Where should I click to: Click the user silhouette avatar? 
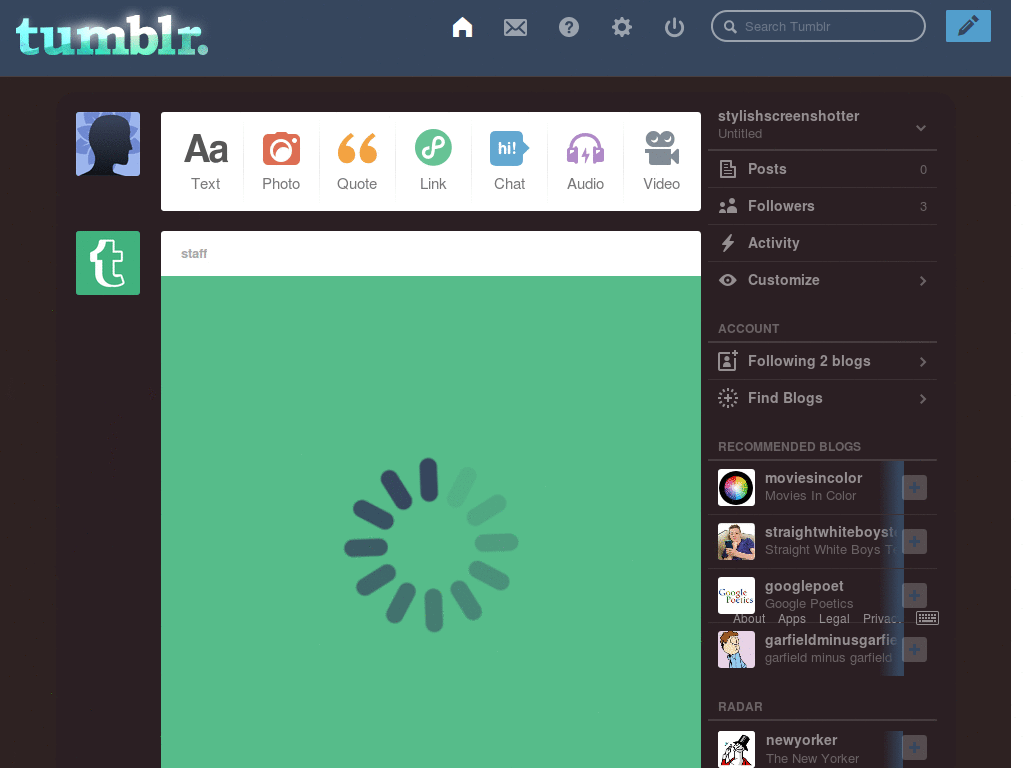click(x=108, y=144)
